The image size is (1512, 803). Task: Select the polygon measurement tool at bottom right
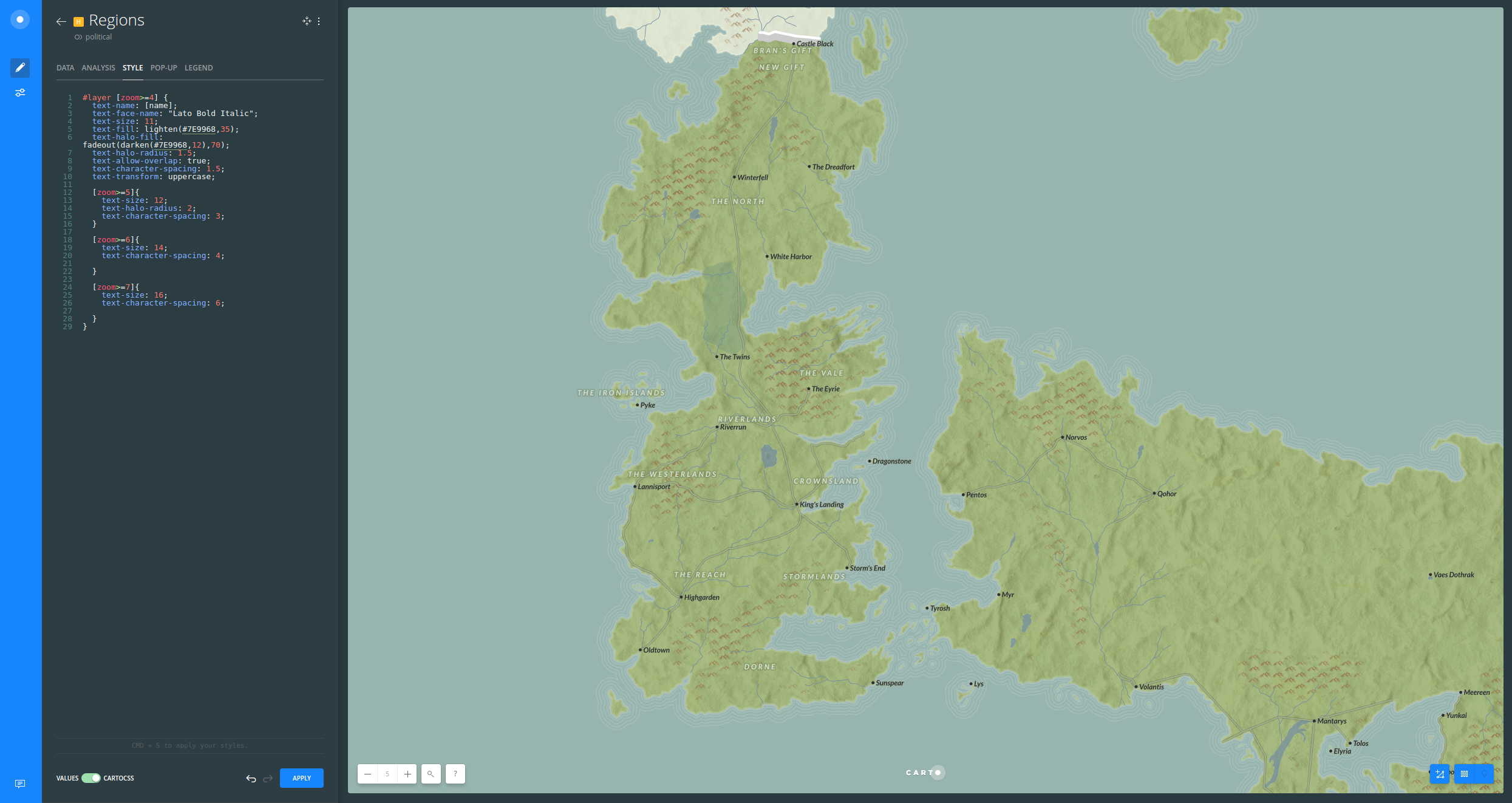coord(1440,775)
